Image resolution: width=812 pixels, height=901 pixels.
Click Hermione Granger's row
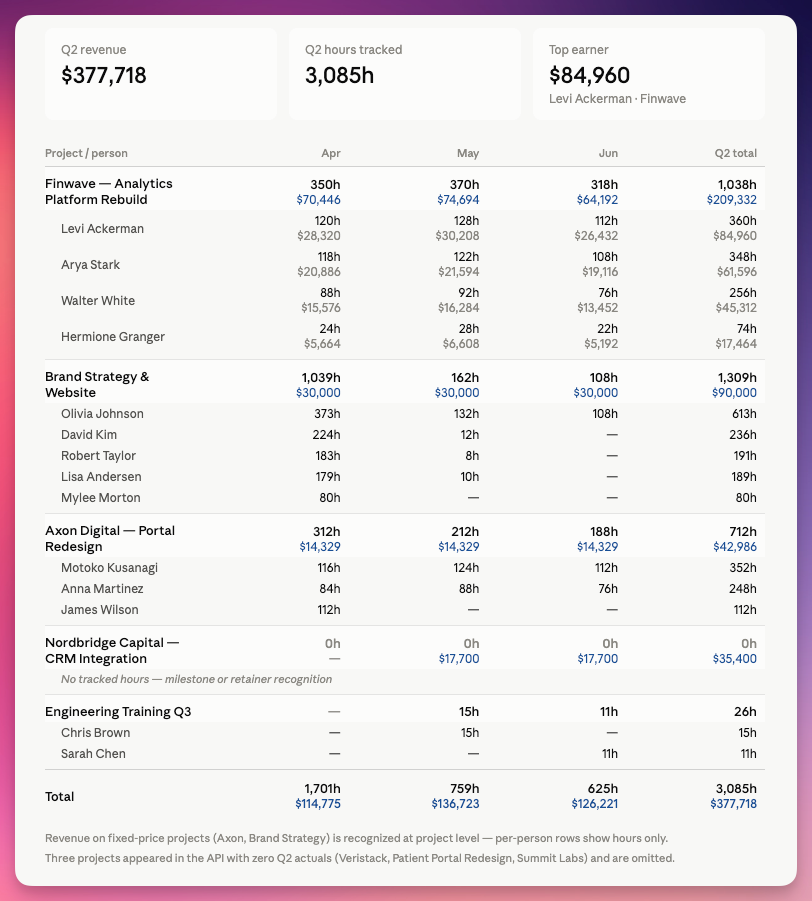pos(405,336)
